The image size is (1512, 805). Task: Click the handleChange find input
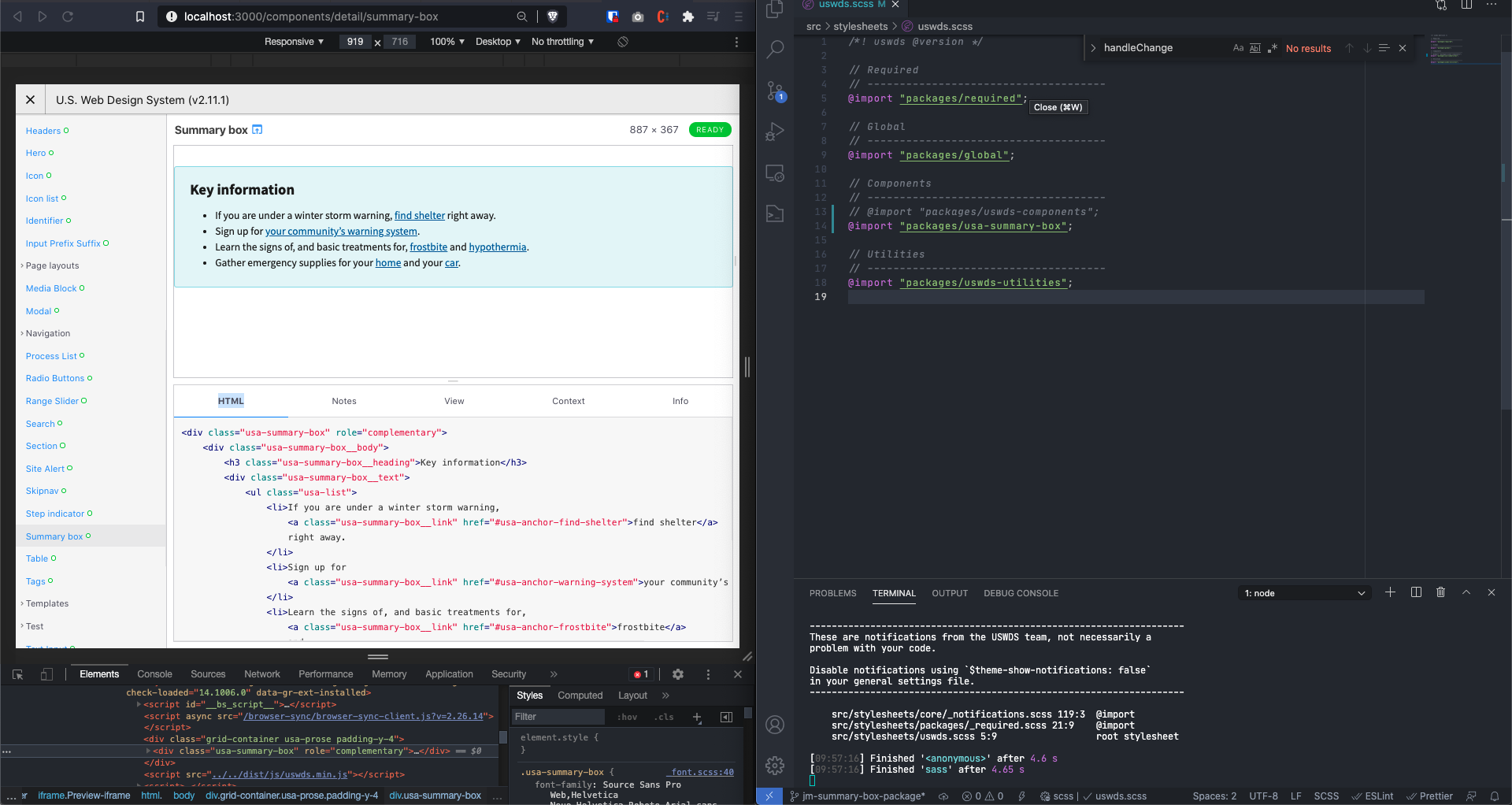[x=1164, y=48]
